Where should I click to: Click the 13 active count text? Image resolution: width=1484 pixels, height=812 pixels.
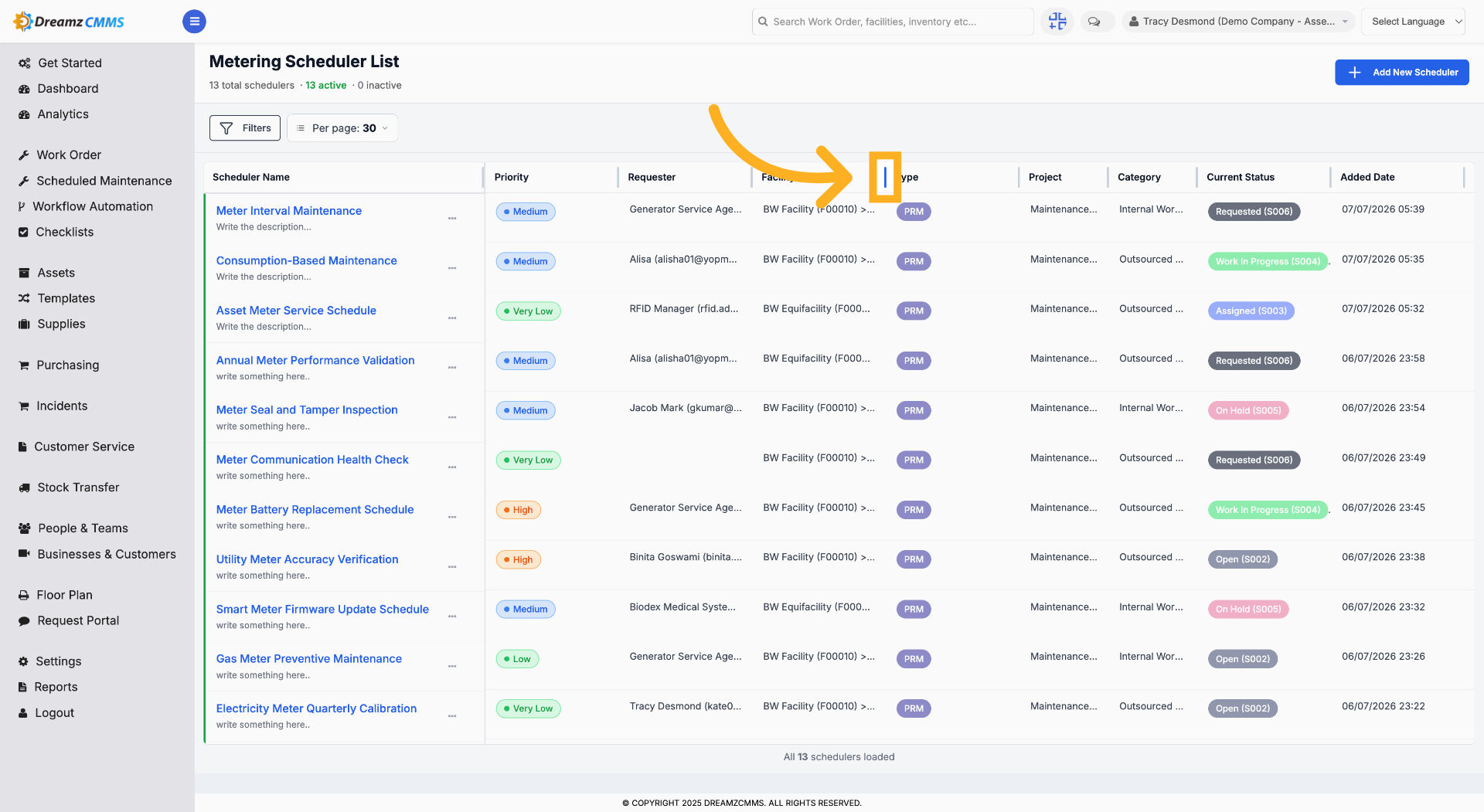(325, 86)
